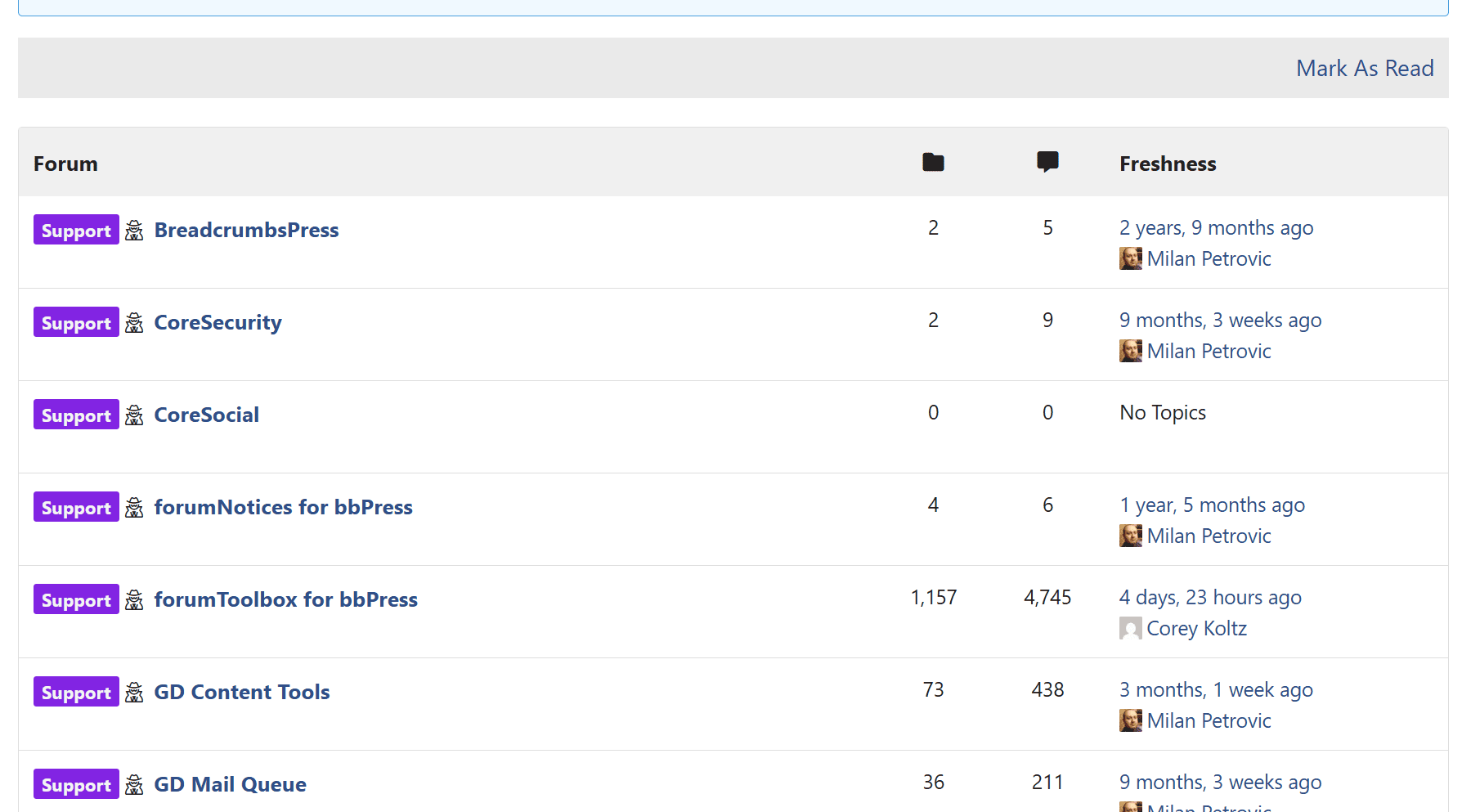Open the 2 years, 9 months ago link

click(x=1216, y=227)
